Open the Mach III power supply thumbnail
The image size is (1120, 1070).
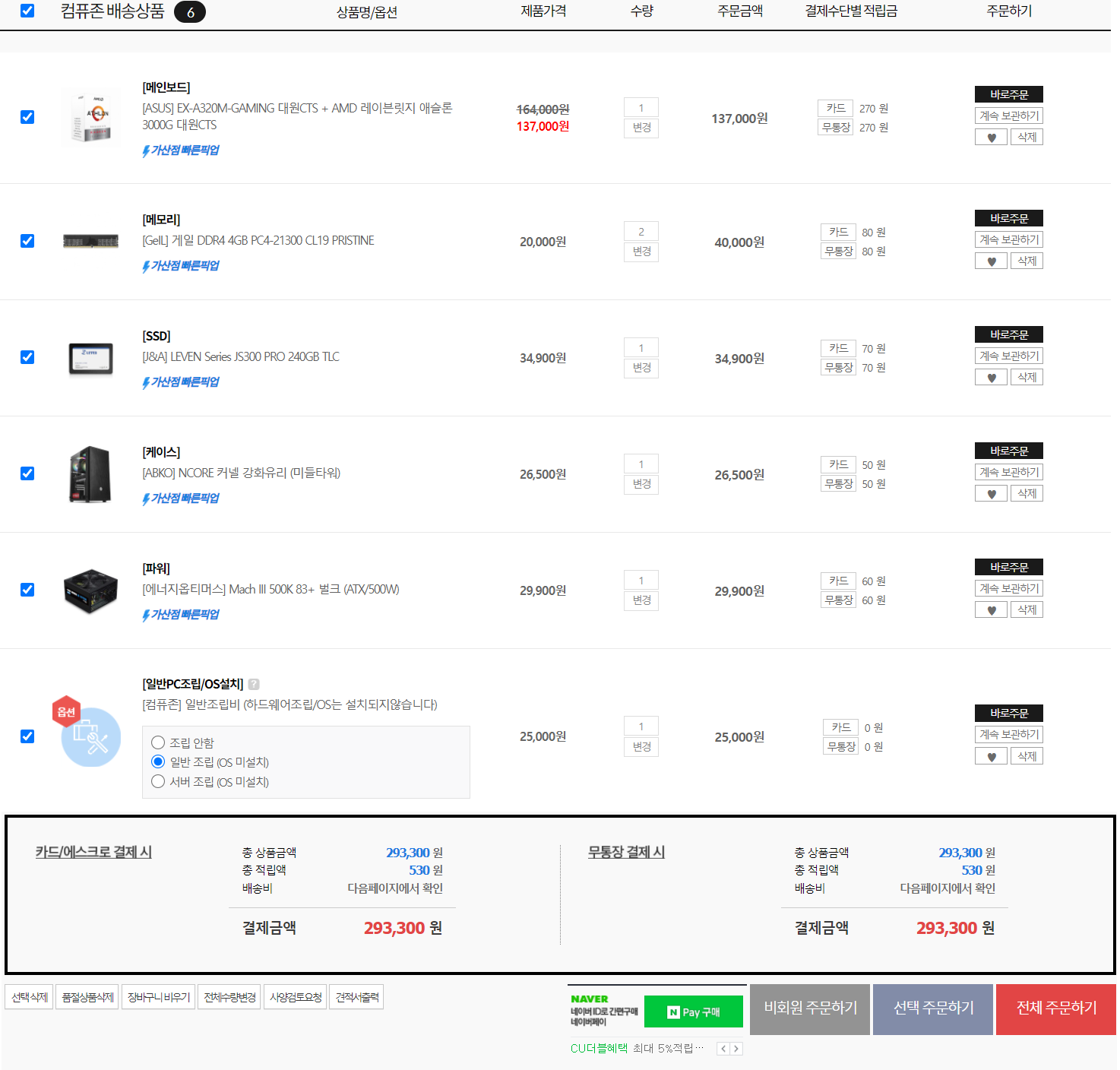90,590
